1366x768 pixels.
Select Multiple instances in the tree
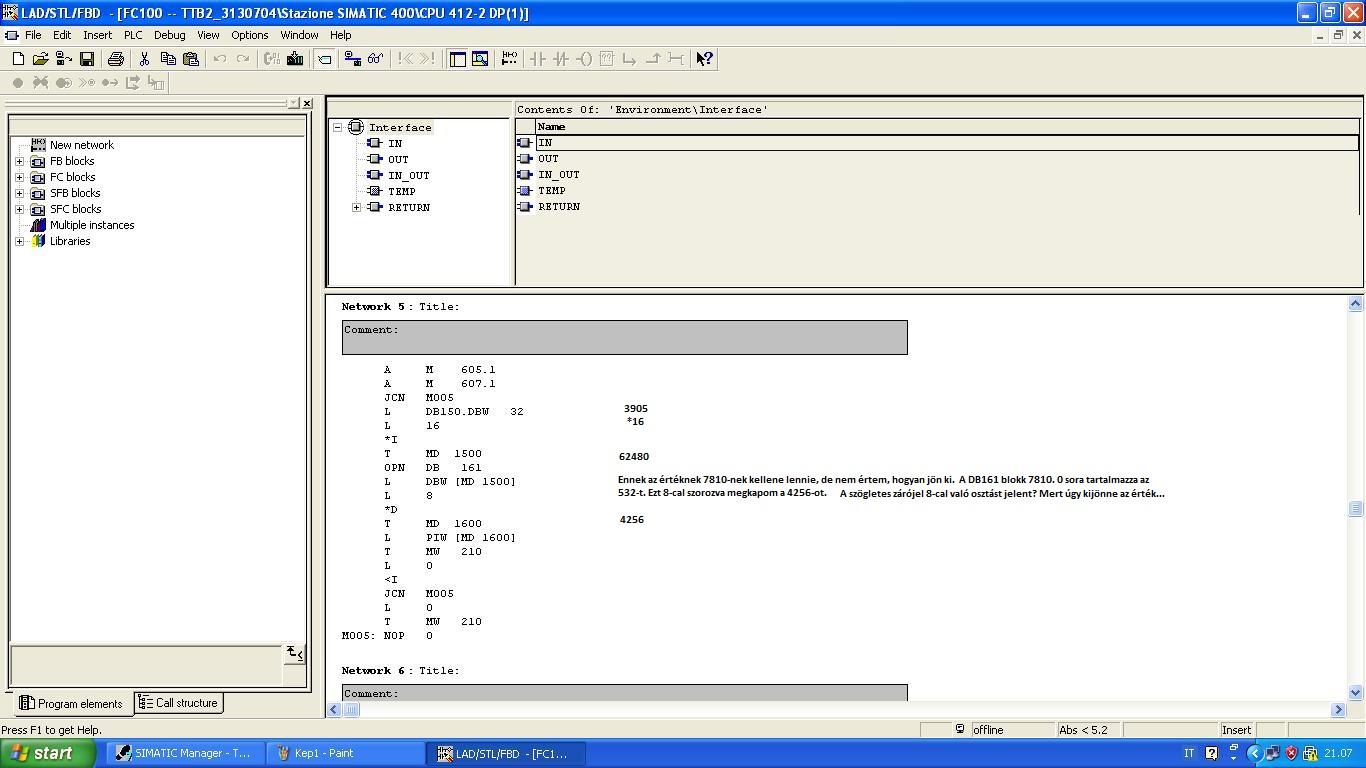pos(92,225)
